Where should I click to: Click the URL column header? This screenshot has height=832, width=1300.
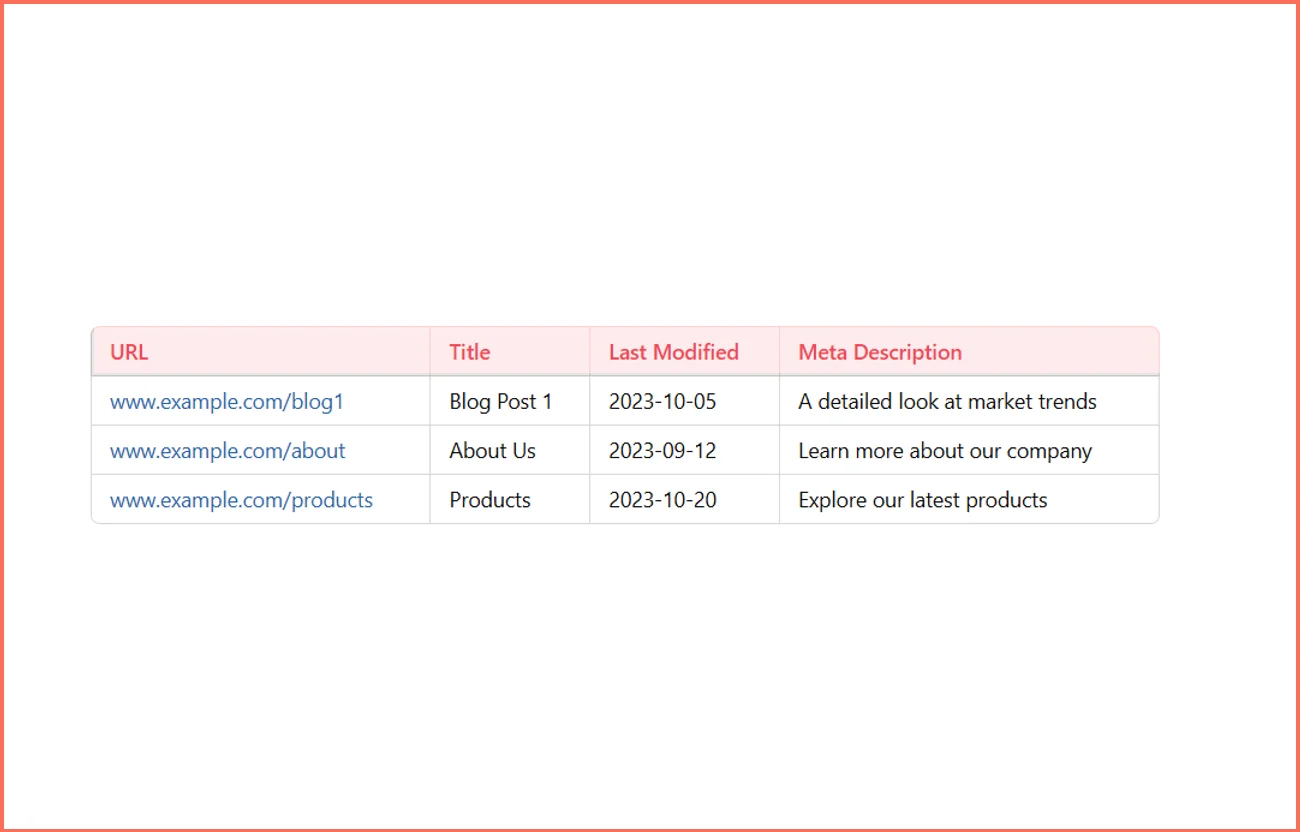point(128,352)
